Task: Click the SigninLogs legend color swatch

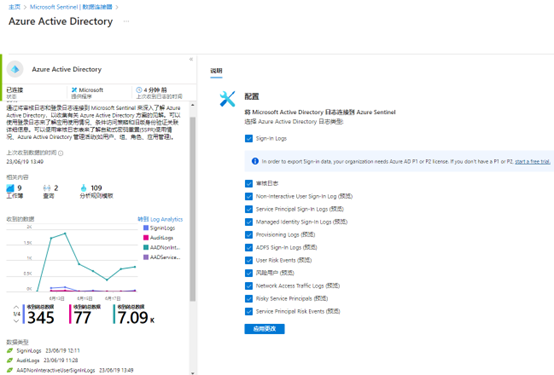Action: point(146,228)
